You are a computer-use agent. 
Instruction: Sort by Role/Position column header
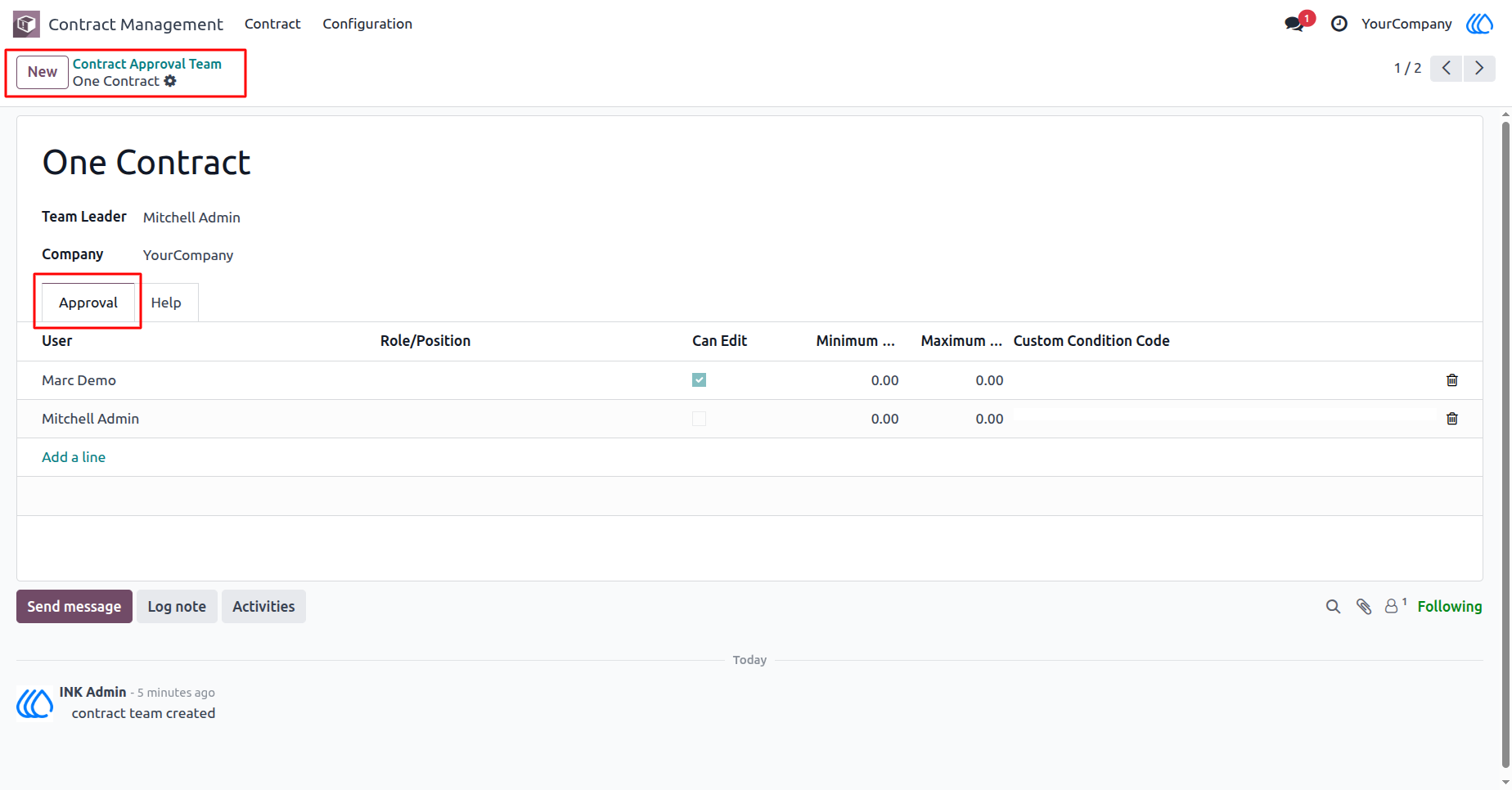[x=425, y=341]
